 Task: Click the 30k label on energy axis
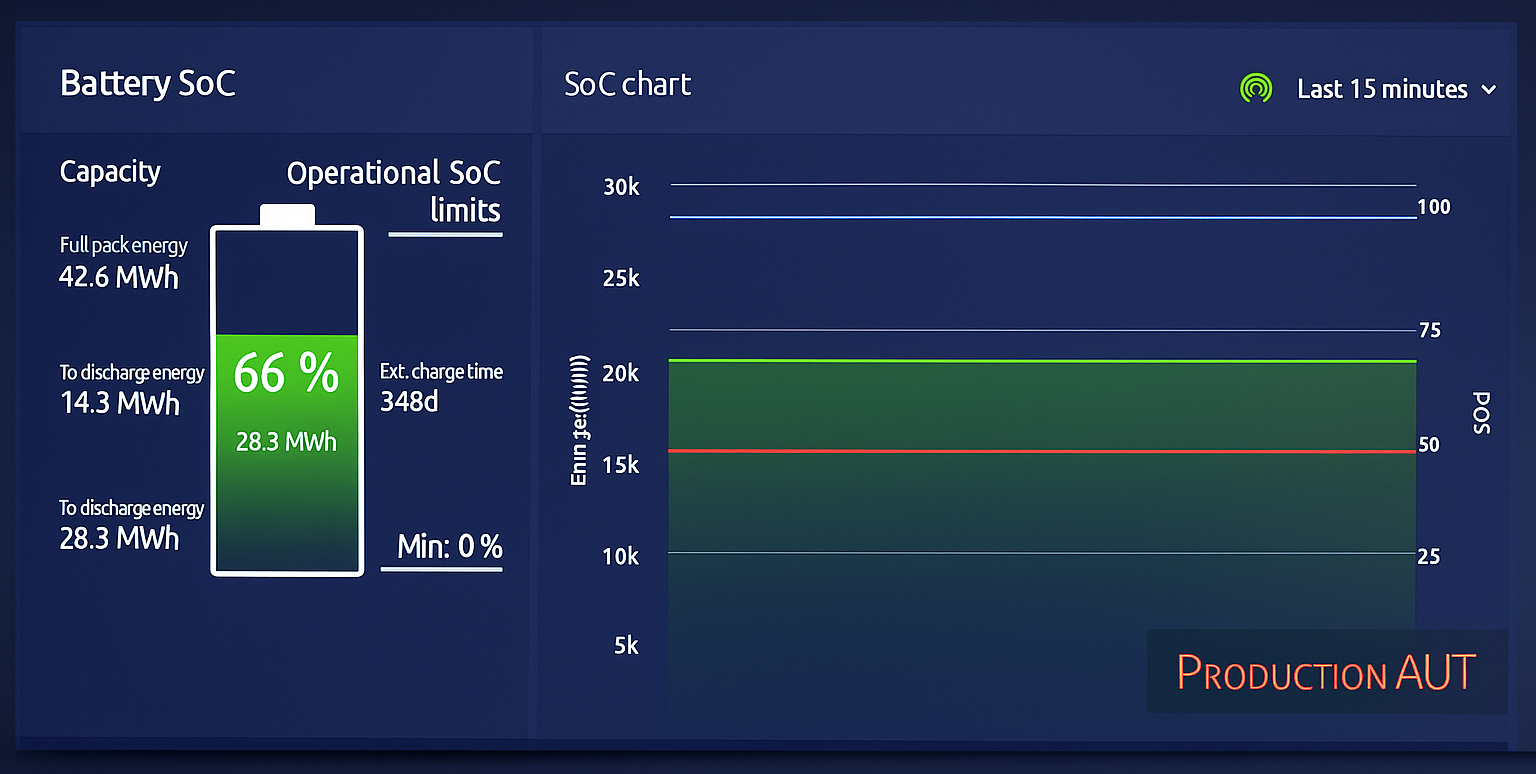pyautogui.click(x=621, y=187)
